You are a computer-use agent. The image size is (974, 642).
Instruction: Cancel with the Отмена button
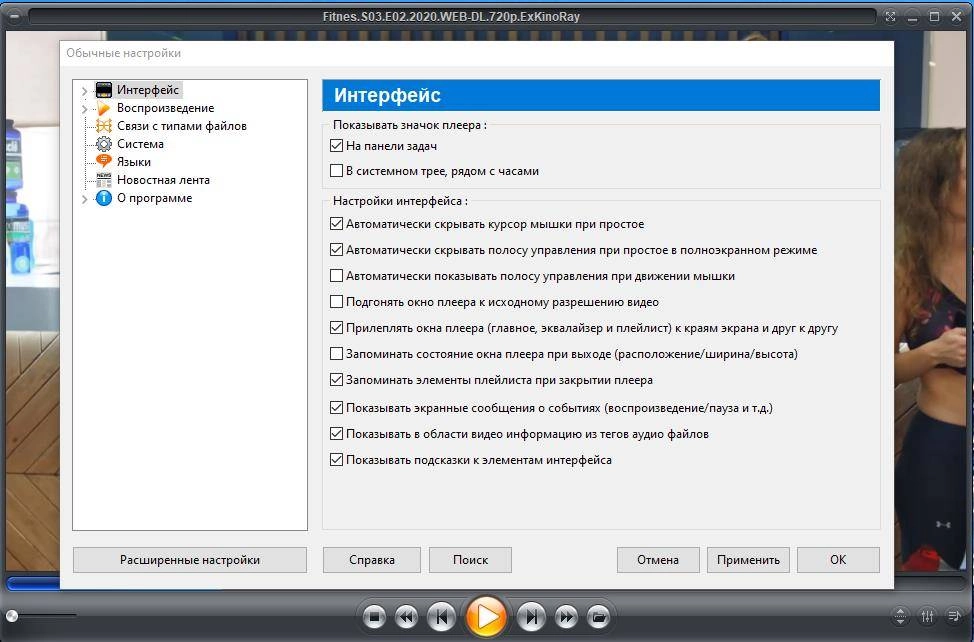point(658,560)
